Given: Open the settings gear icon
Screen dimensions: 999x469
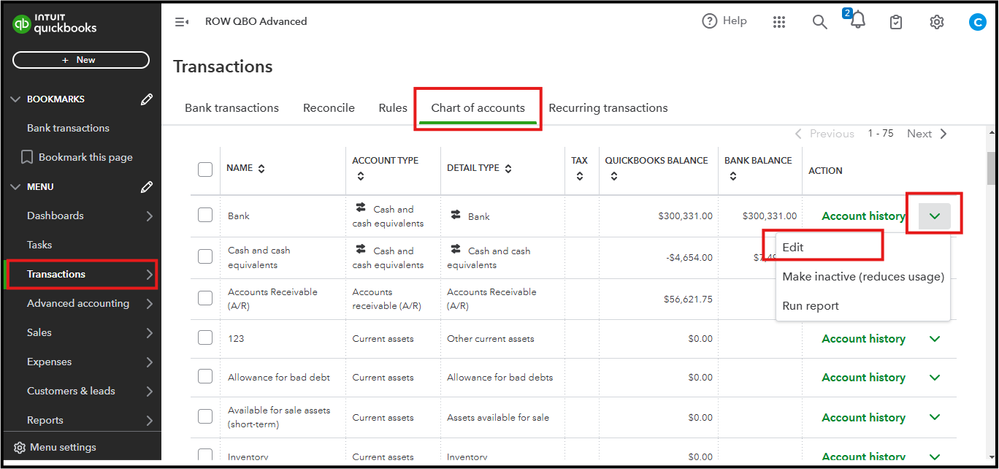Looking at the screenshot, I should pos(937,21).
